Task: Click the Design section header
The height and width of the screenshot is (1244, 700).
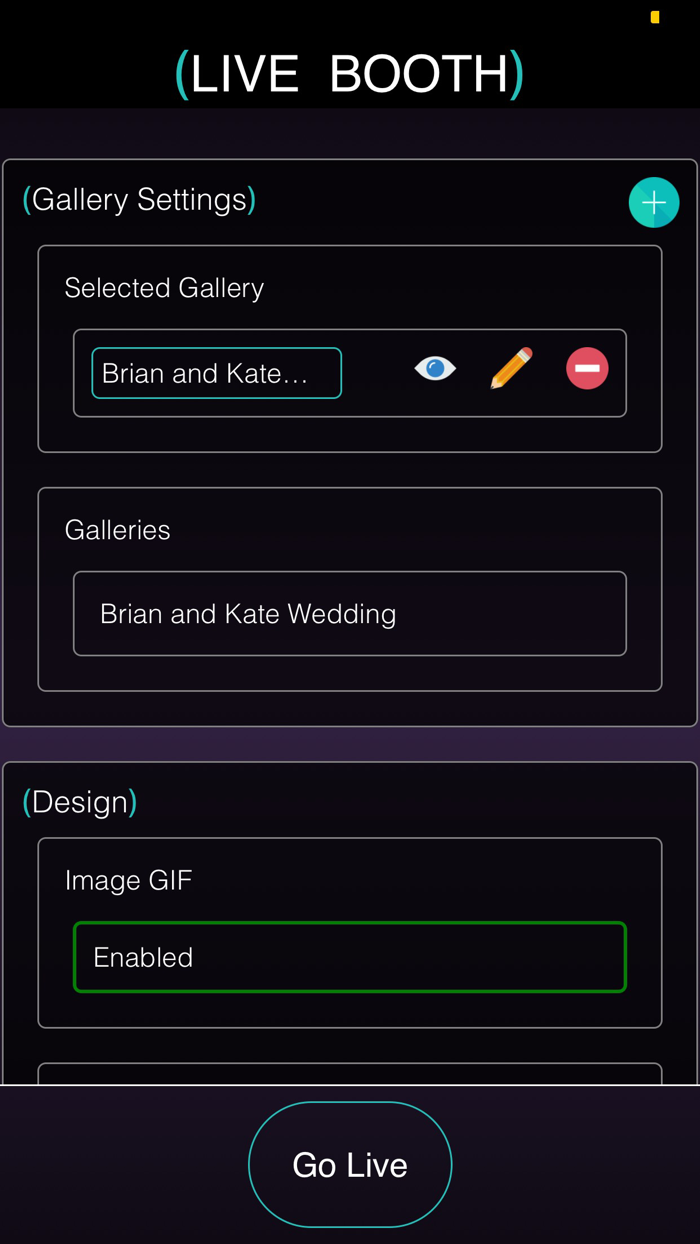Action: 79,801
